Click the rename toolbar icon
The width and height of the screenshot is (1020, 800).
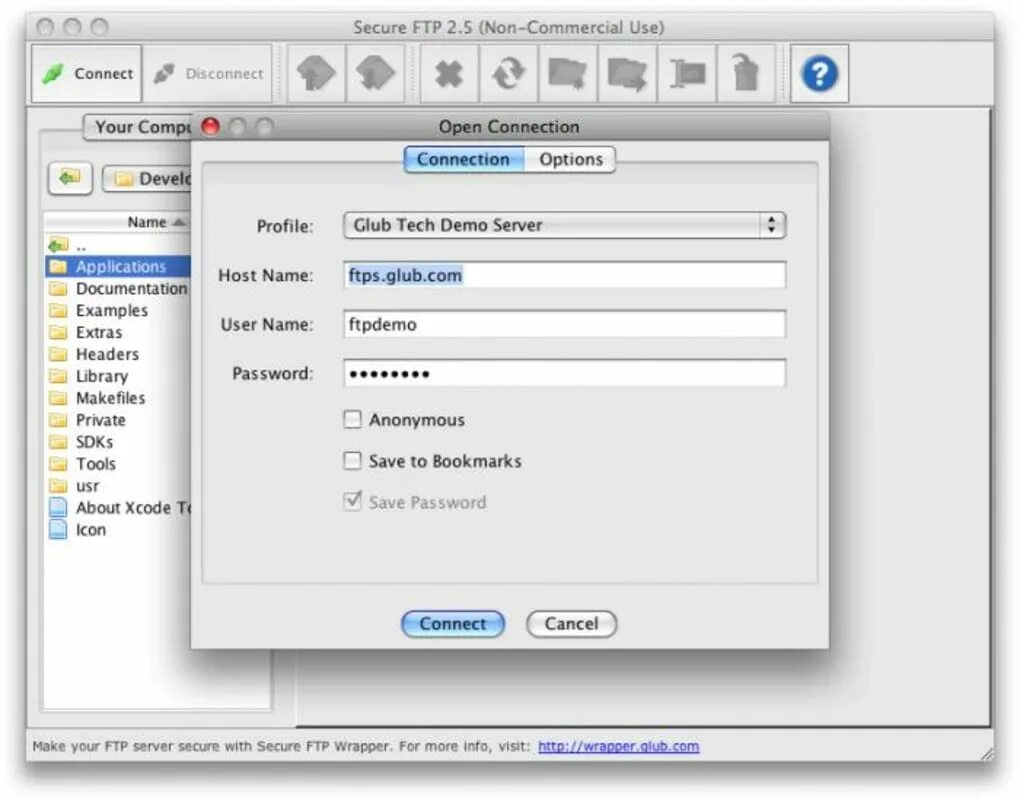point(687,73)
